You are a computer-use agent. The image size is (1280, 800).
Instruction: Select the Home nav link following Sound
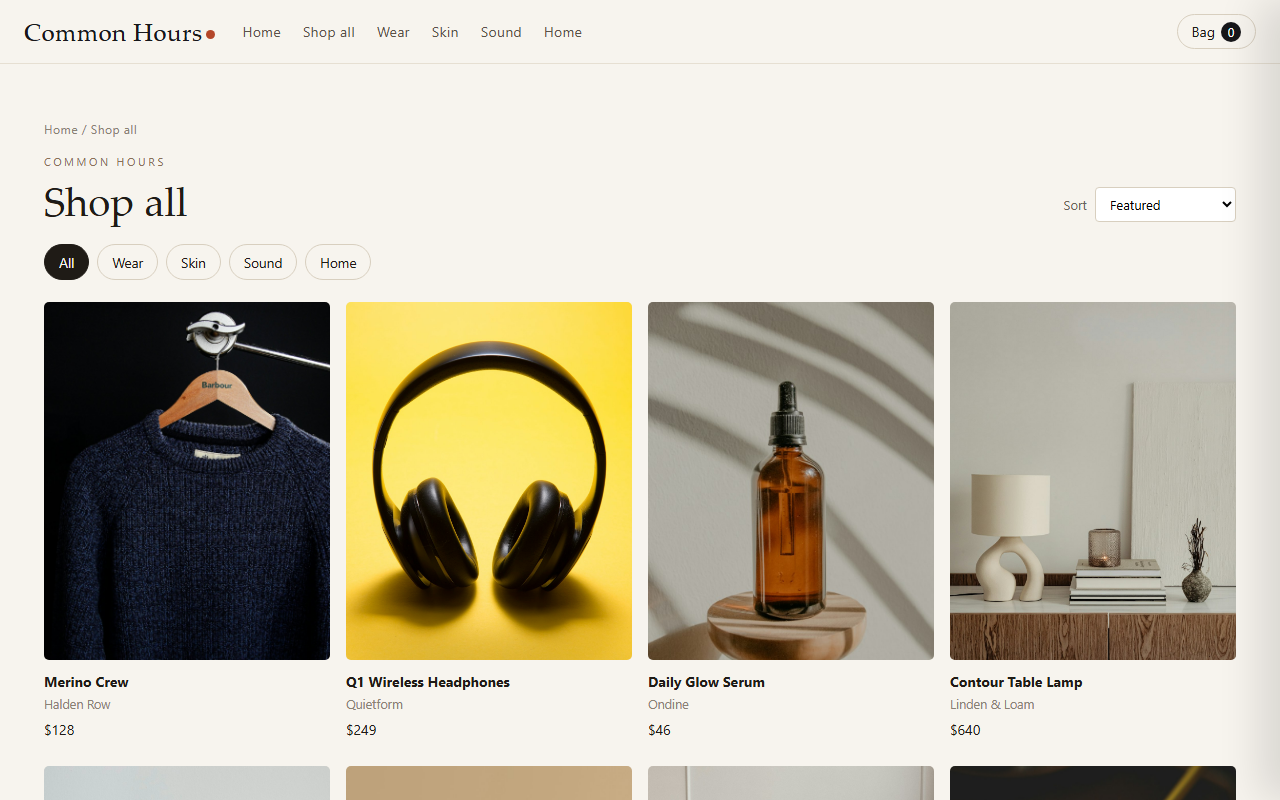pyautogui.click(x=563, y=32)
